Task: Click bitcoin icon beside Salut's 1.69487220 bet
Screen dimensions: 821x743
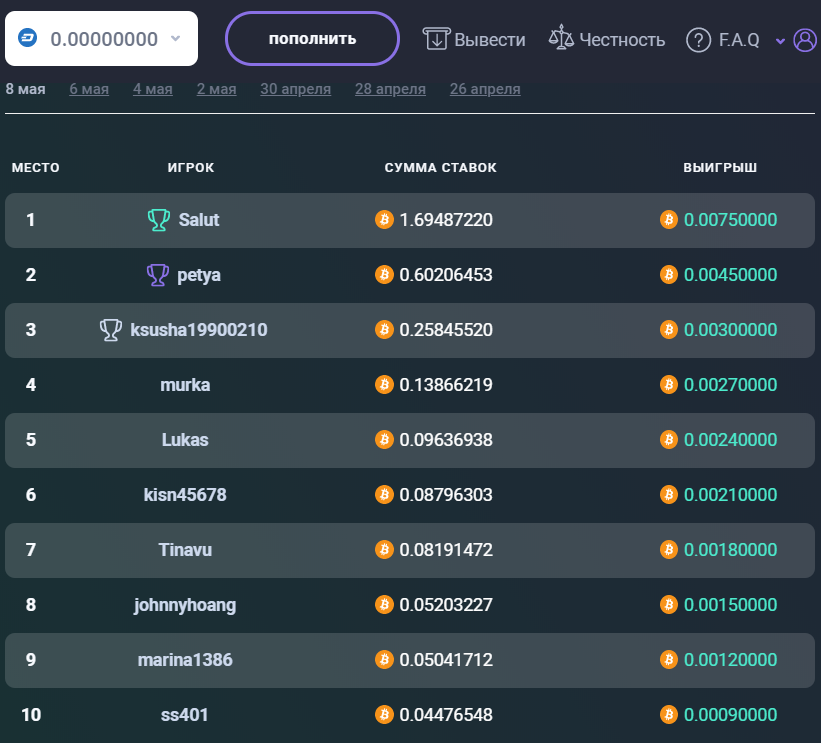Action: [384, 219]
